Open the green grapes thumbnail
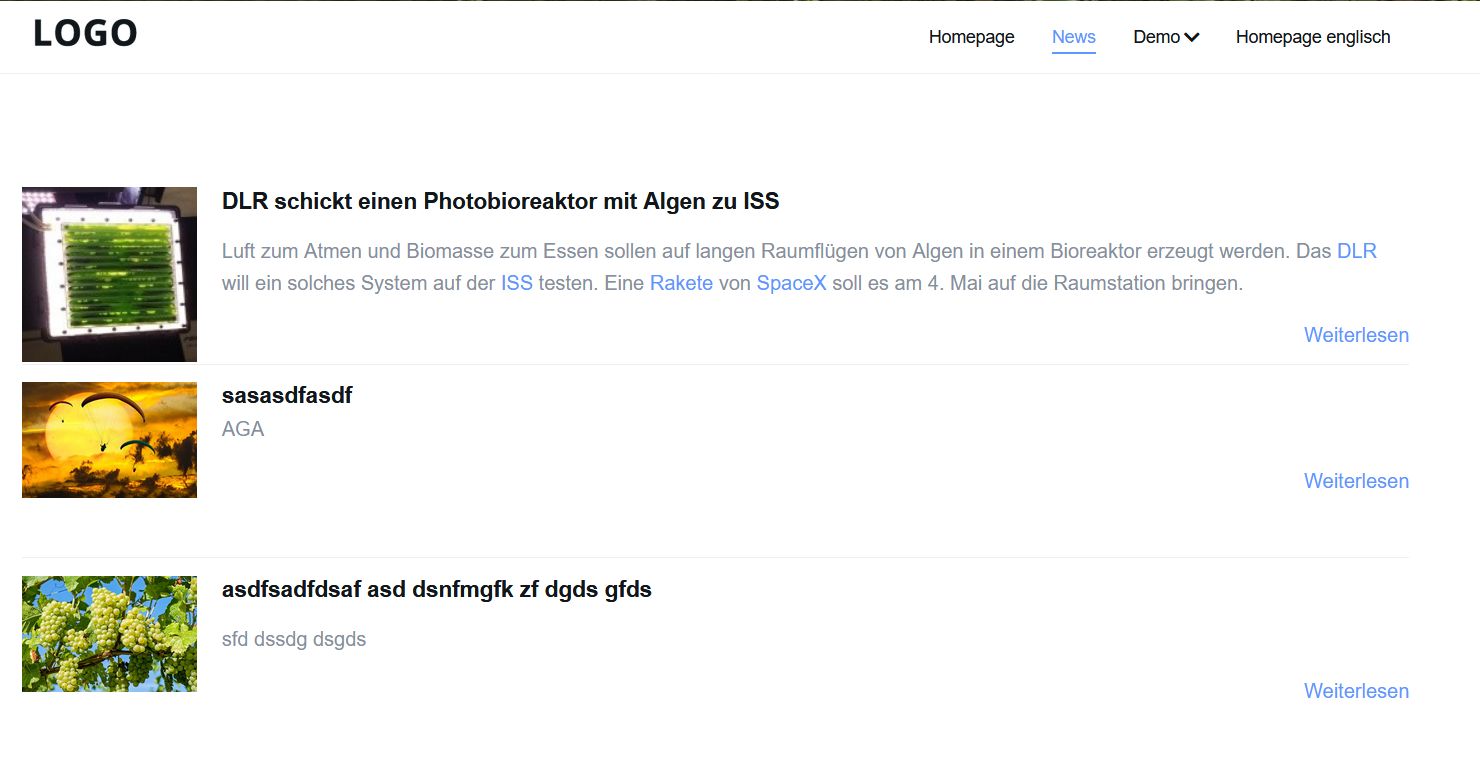1480x765 pixels. pos(109,634)
